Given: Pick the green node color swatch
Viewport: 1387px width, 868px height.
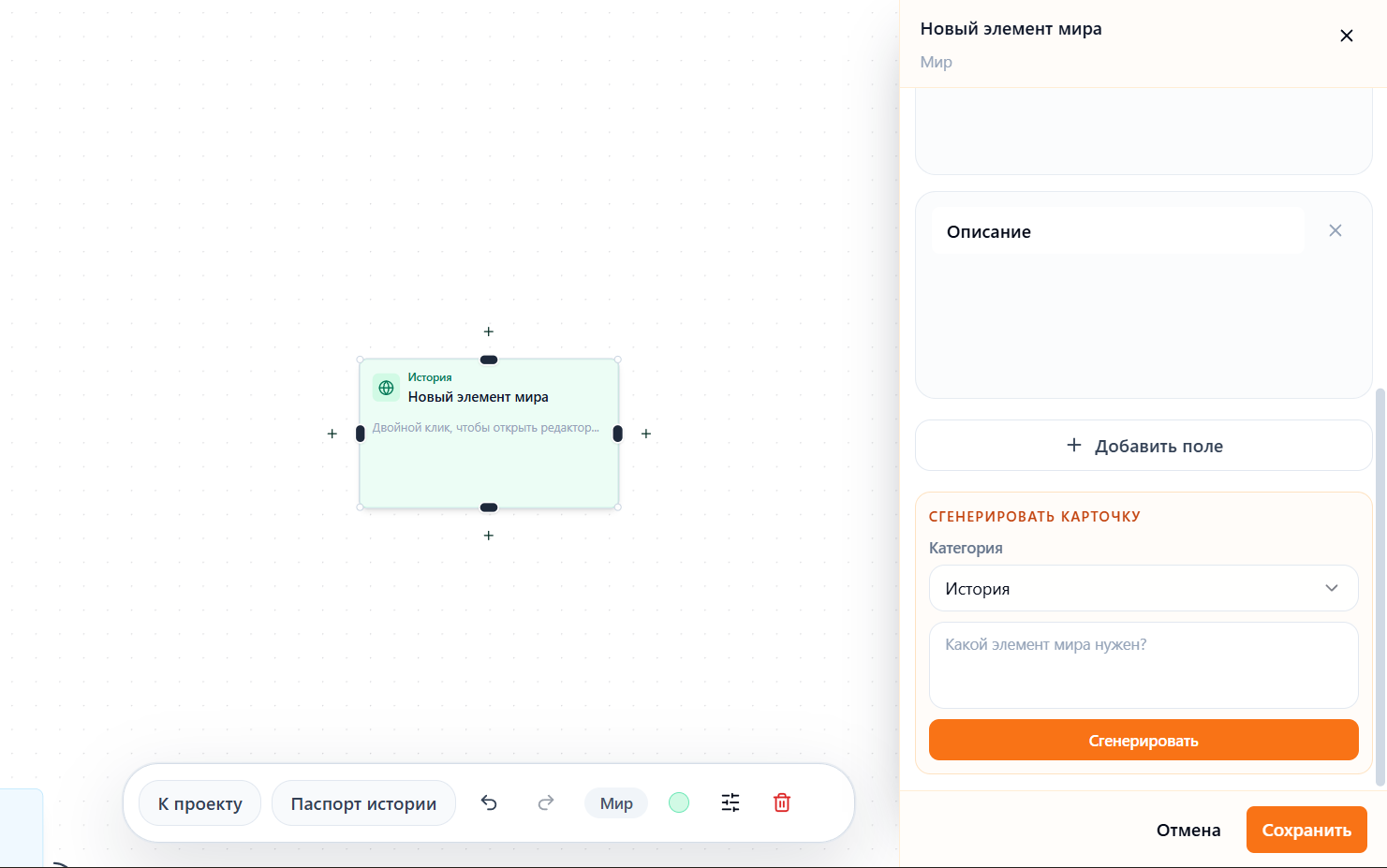Looking at the screenshot, I should (679, 802).
